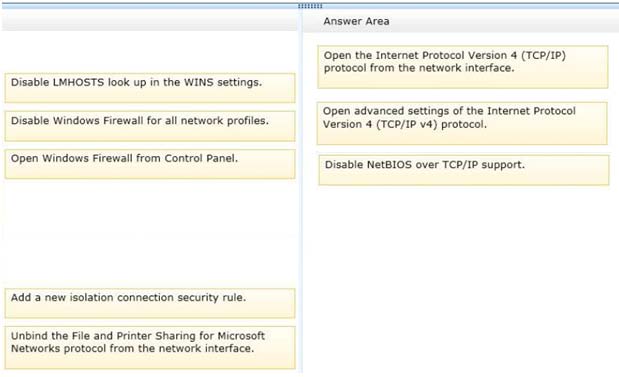The width and height of the screenshot is (619, 377).
Task: Click the splitter grip handle at top
Action: tap(310, 6)
